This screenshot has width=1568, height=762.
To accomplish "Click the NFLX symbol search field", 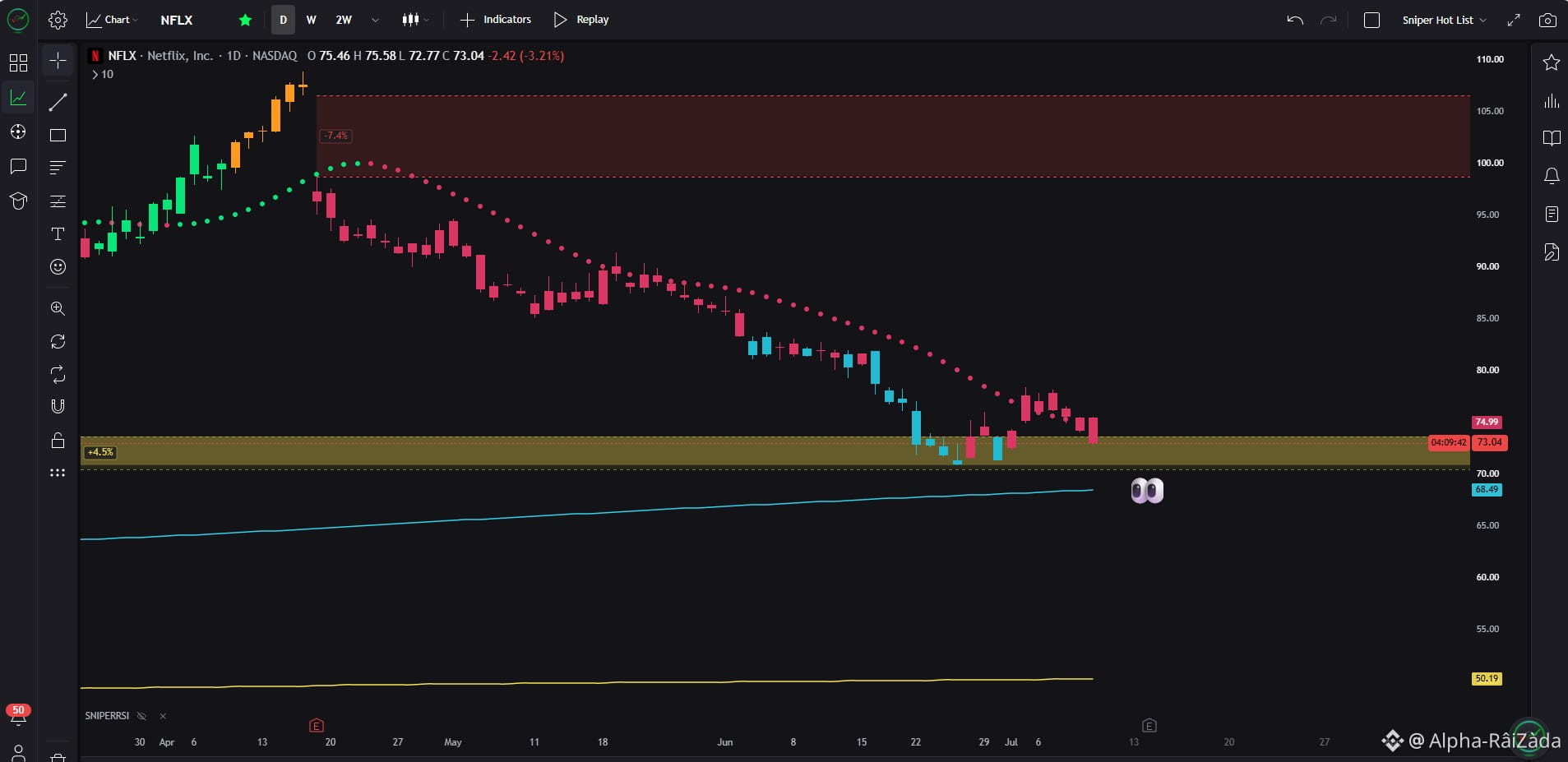I will (177, 20).
